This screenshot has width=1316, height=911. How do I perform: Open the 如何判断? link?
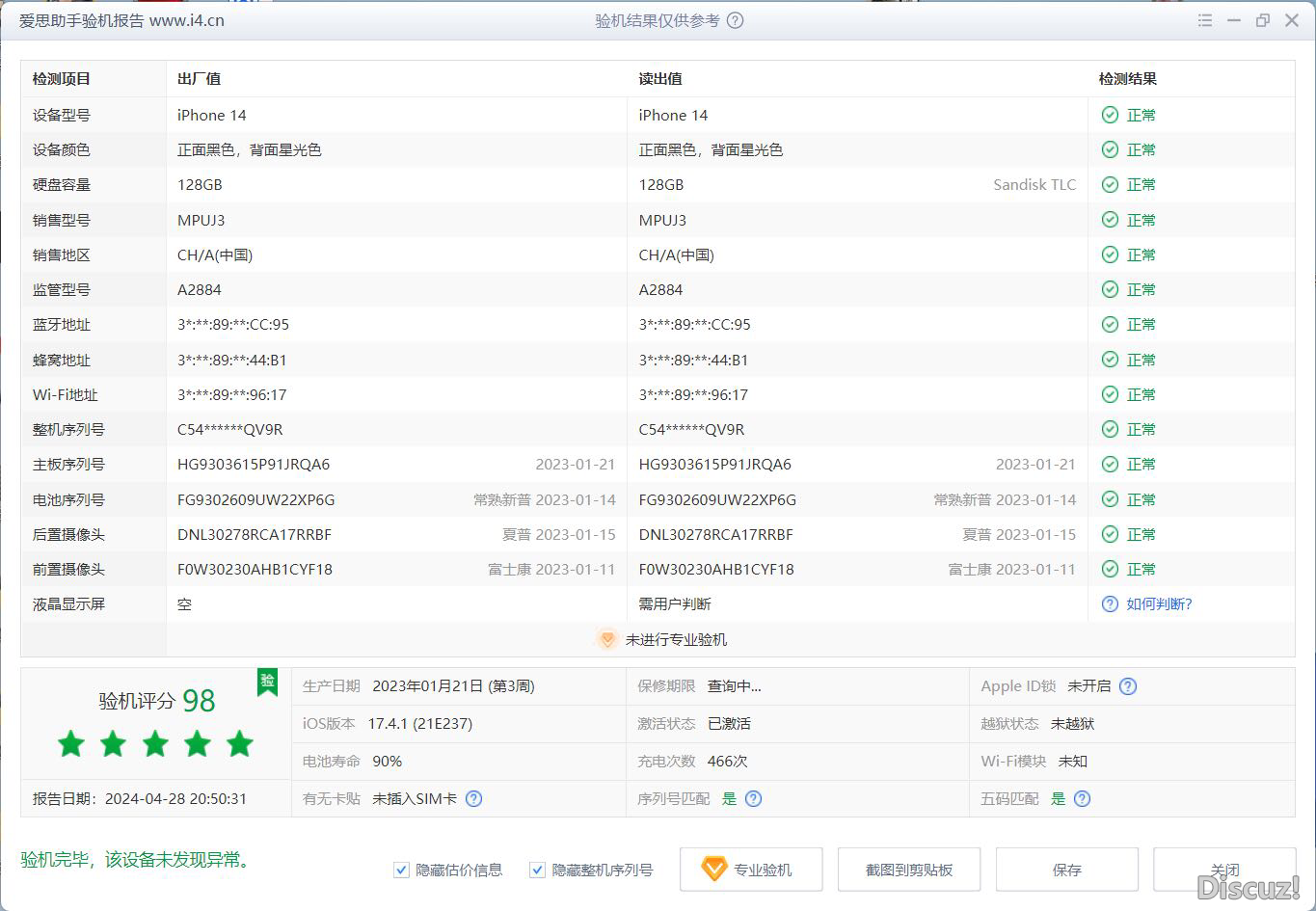coord(1159,603)
